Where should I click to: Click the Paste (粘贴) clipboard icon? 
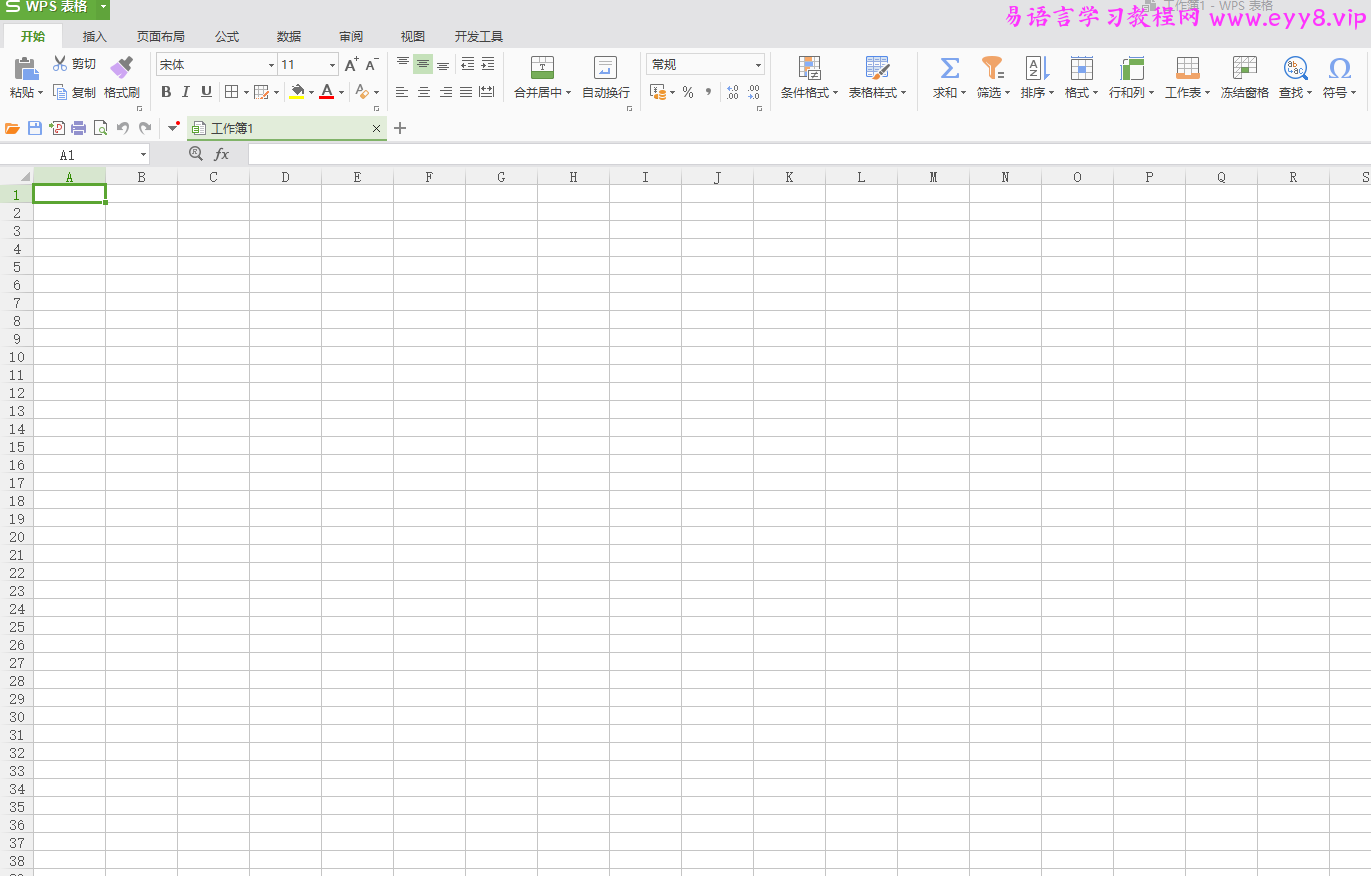tap(26, 68)
